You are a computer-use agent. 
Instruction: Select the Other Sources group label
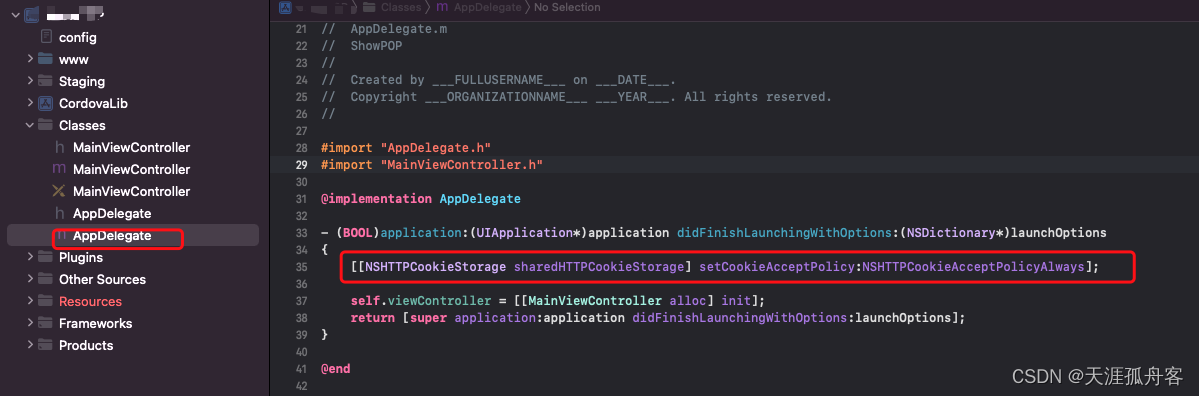click(x=102, y=280)
